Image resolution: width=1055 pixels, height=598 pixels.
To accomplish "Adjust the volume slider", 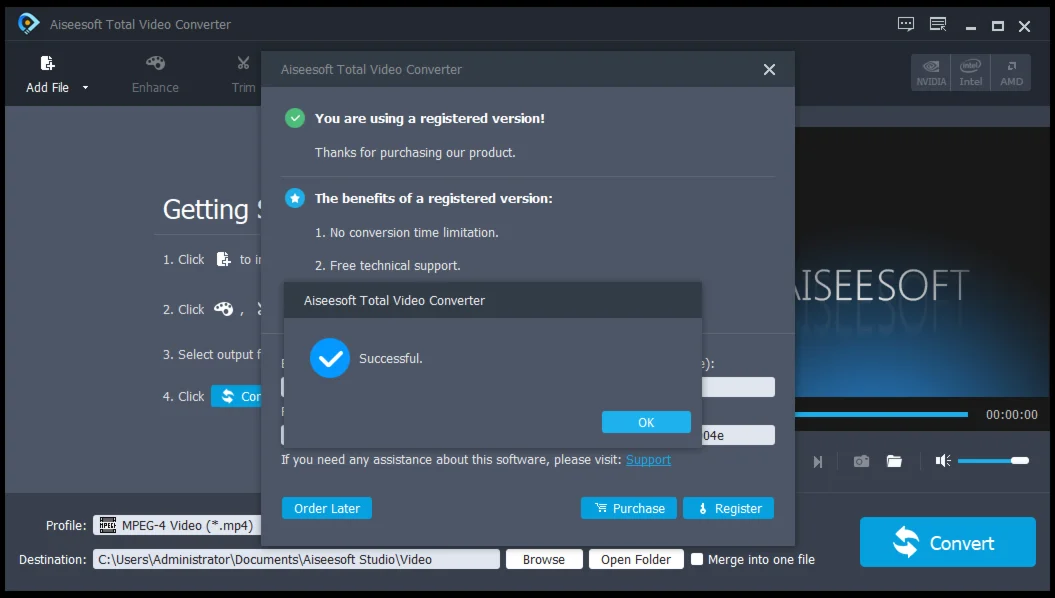I will pyautogui.click(x=993, y=461).
